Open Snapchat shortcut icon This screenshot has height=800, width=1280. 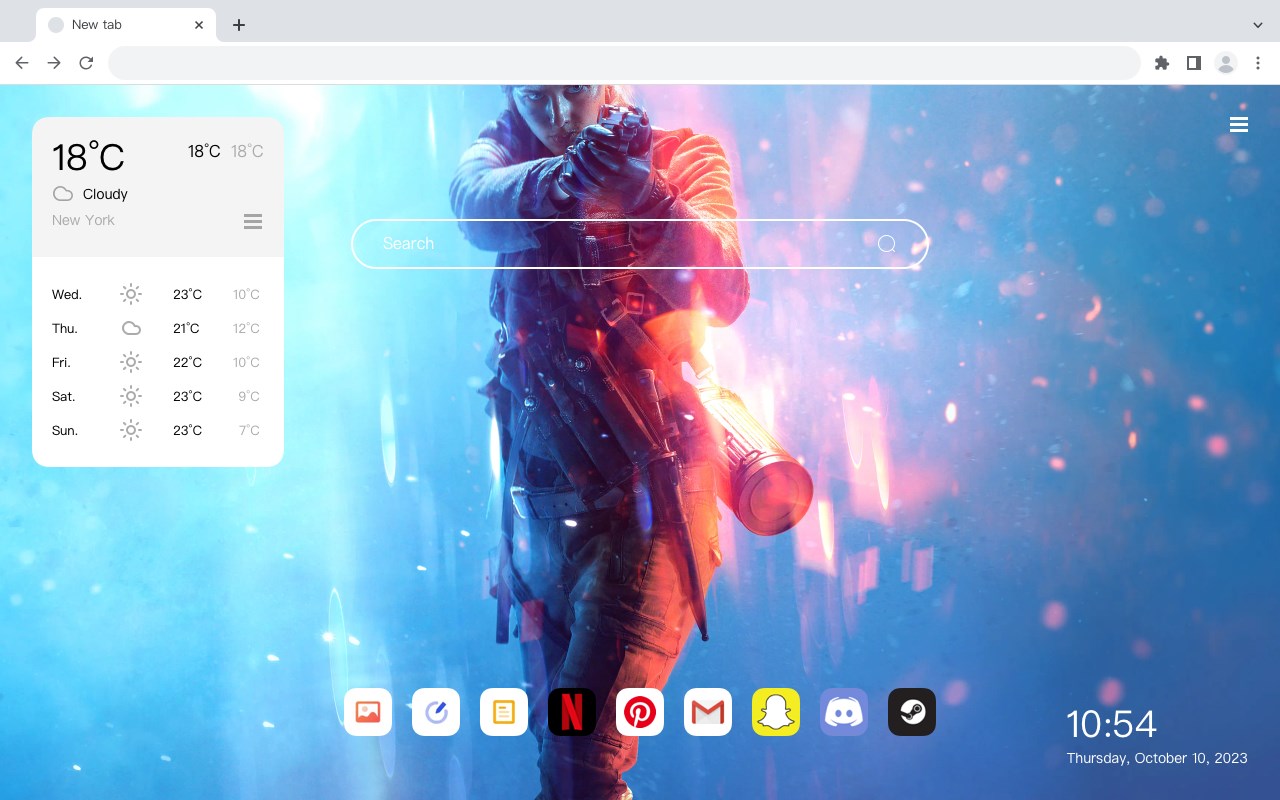(x=776, y=712)
